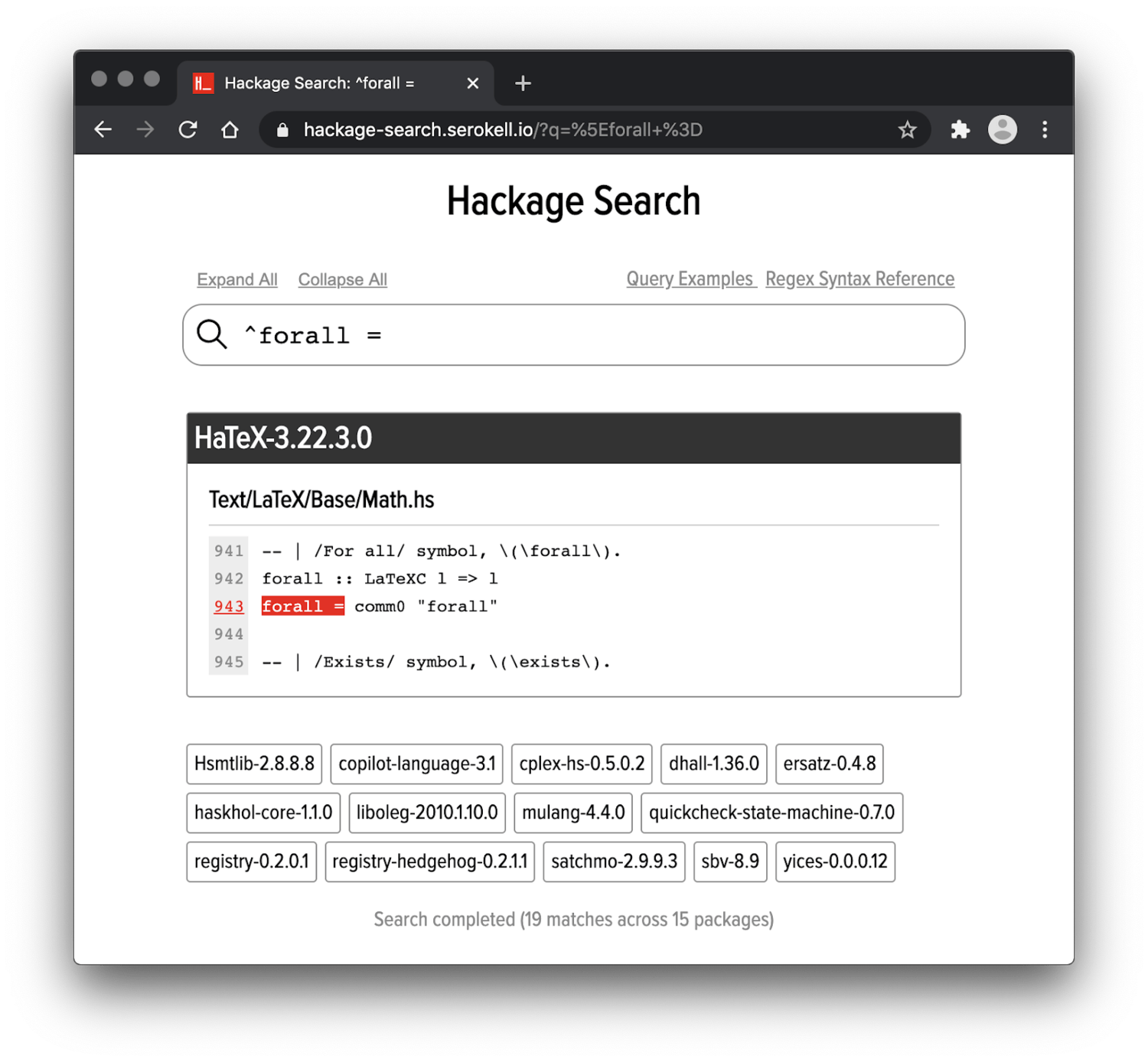The height and width of the screenshot is (1062, 1148).
Task: Open the Chrome three-dot menu
Action: (x=1045, y=130)
